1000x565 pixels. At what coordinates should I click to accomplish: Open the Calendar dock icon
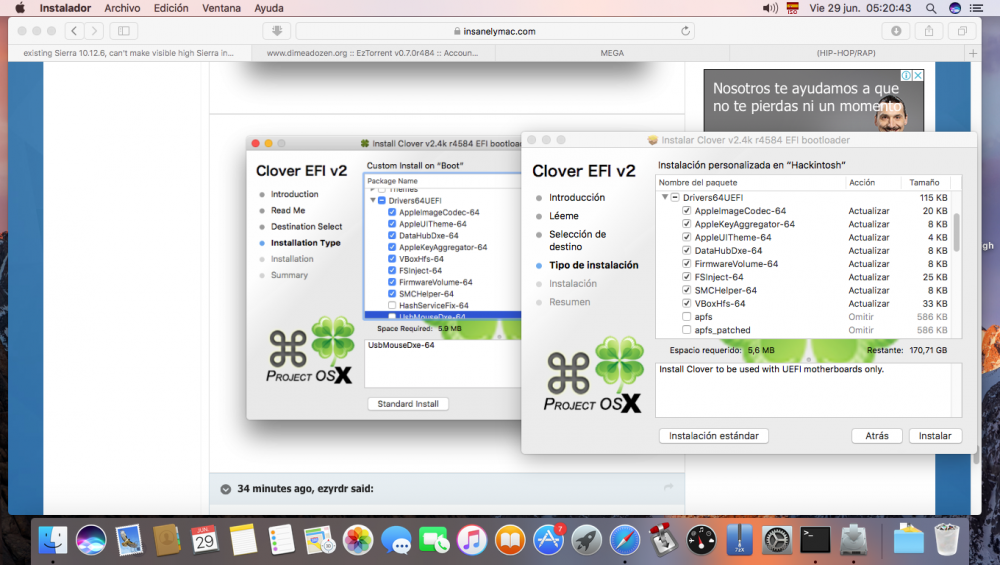click(205, 540)
